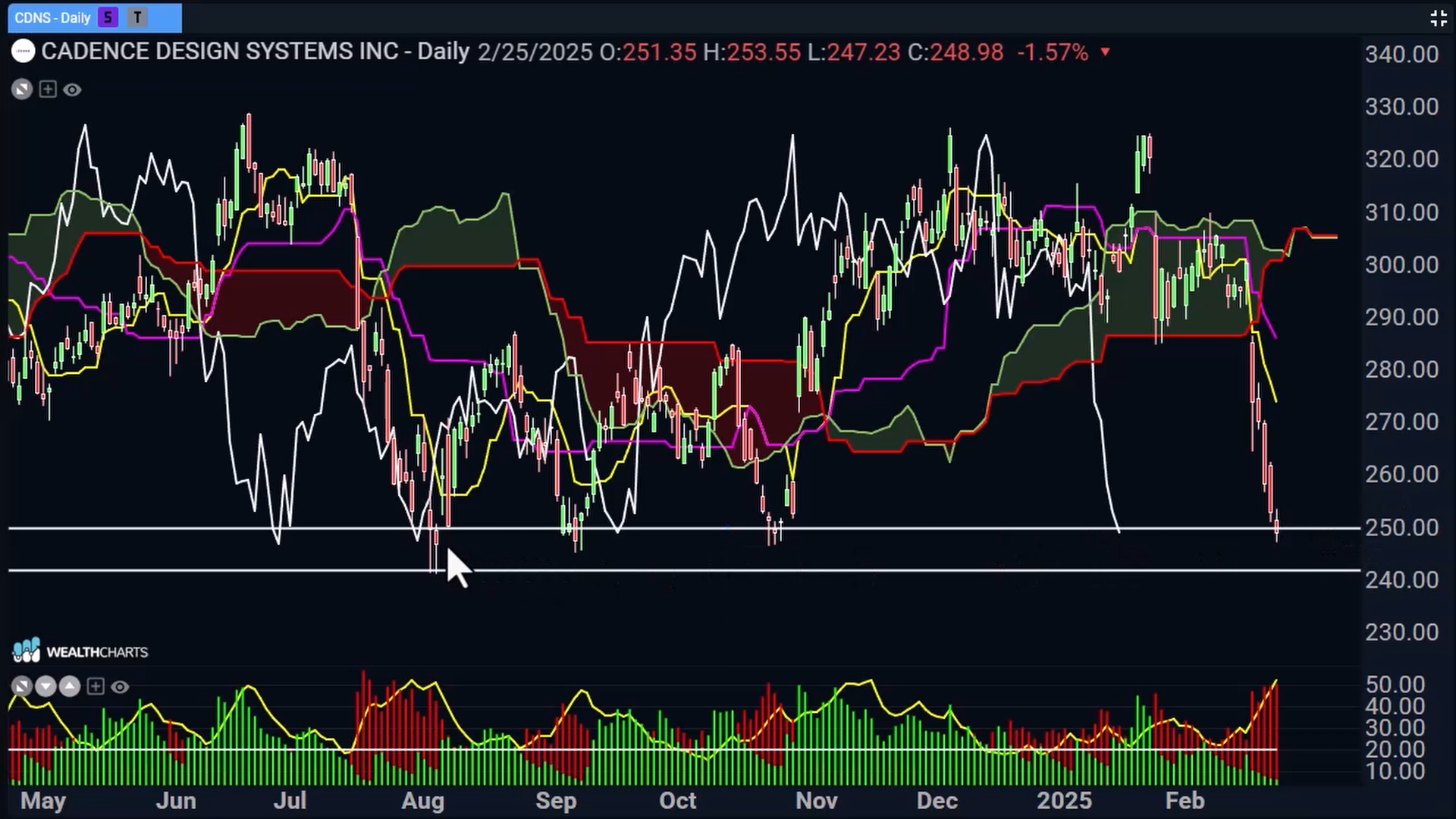Click the indicator axis 50.00 label
The width and height of the screenshot is (1456, 819).
click(1395, 685)
